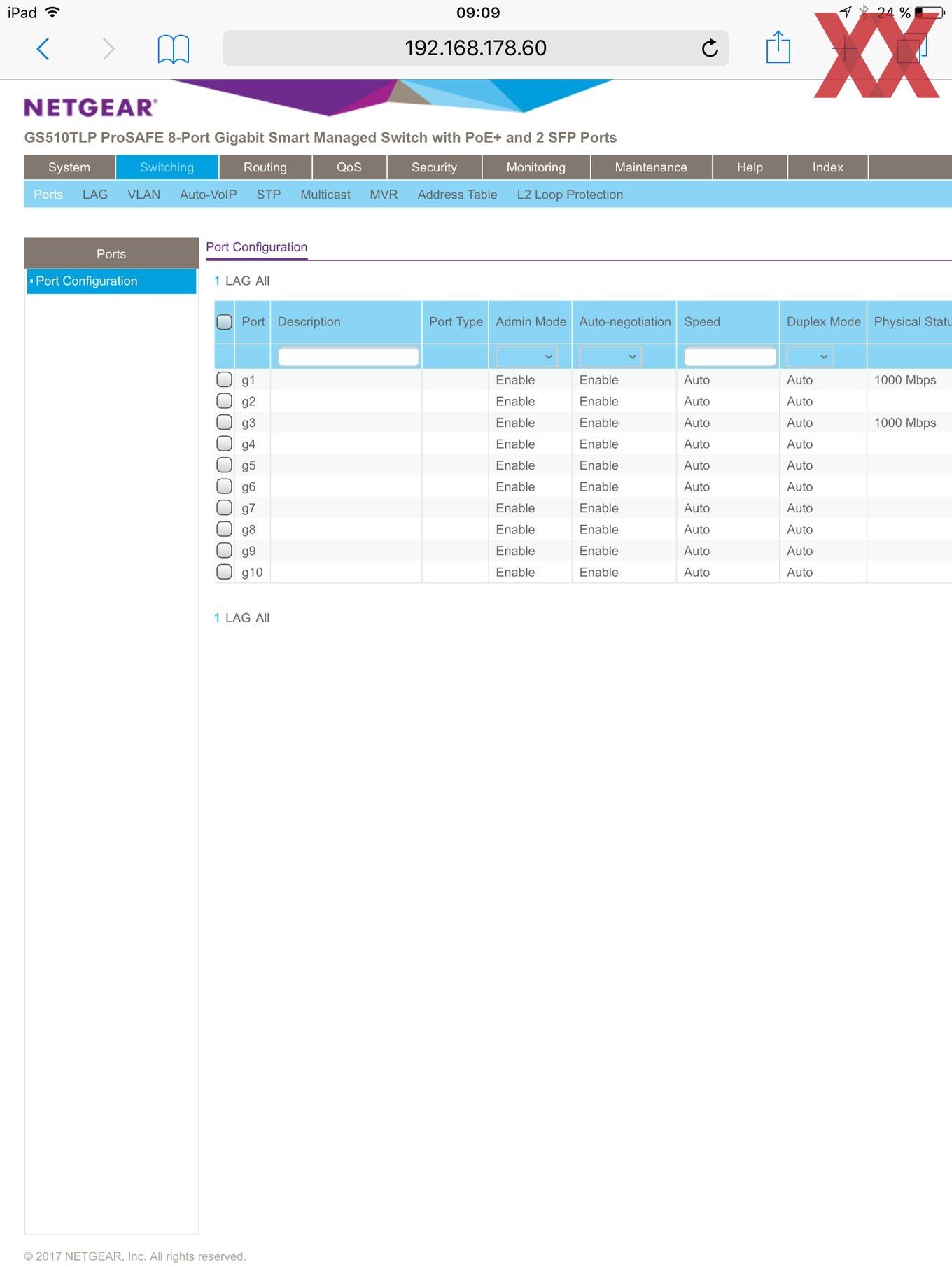
Task: Click the bottom 'LAG' link below table
Action: (x=237, y=618)
